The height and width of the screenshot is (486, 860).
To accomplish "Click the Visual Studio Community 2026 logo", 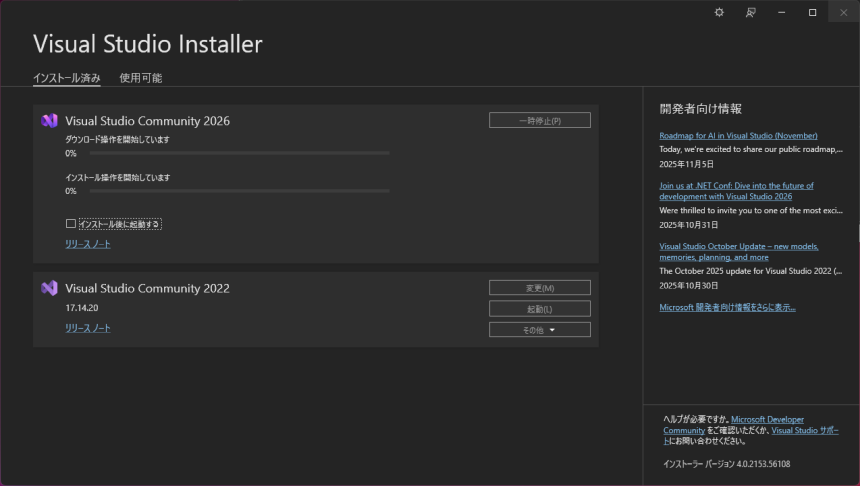I will point(49,121).
